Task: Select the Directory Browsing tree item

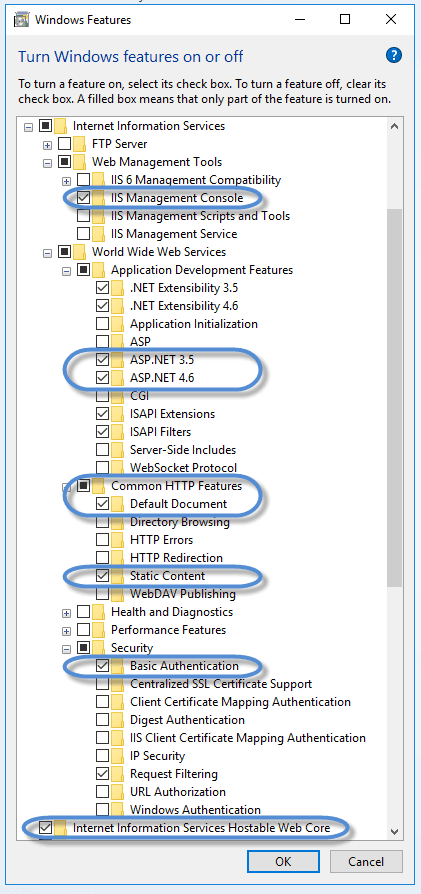Action: point(180,522)
